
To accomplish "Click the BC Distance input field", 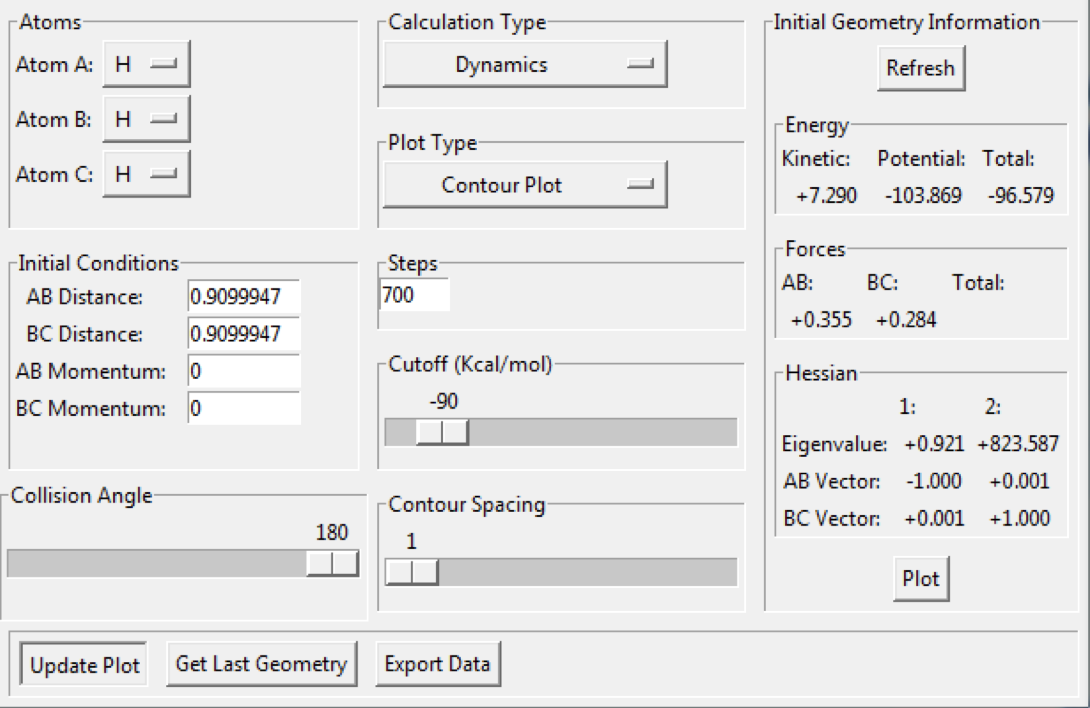I will tap(243, 334).
